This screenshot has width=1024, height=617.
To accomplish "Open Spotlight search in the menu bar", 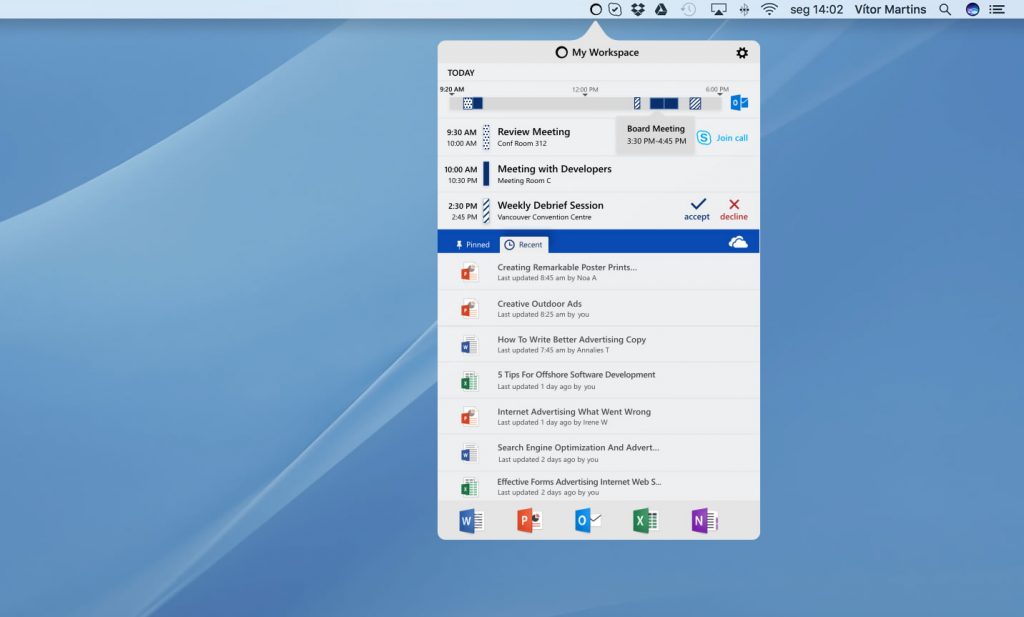I will pyautogui.click(x=945, y=9).
